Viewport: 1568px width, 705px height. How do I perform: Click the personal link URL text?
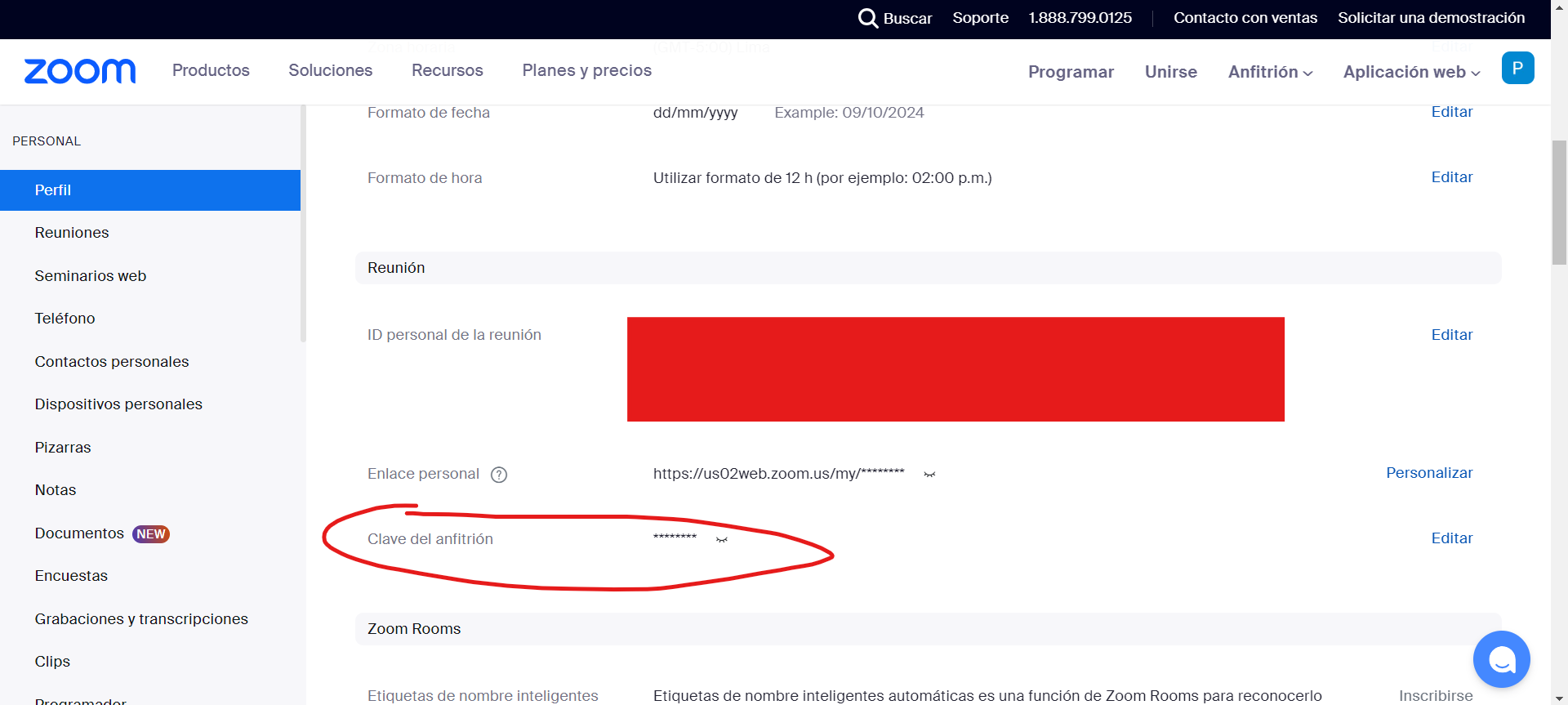(x=778, y=474)
